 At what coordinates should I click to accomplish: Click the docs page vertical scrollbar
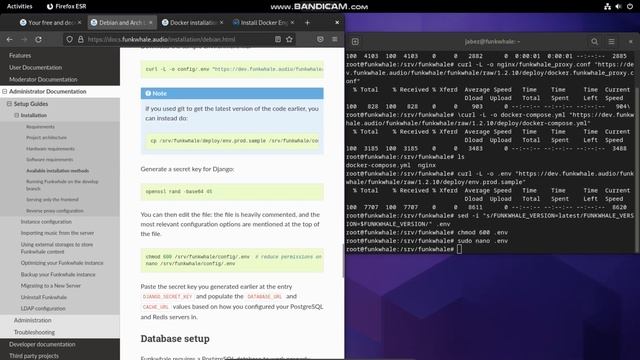tap(342, 261)
